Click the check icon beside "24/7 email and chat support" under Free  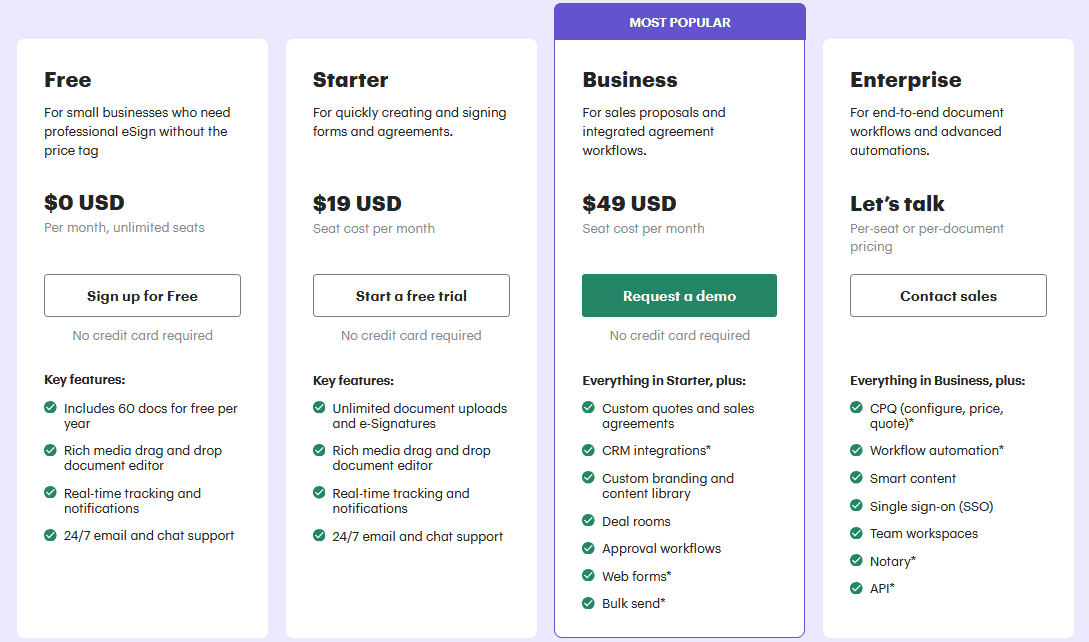click(49, 536)
